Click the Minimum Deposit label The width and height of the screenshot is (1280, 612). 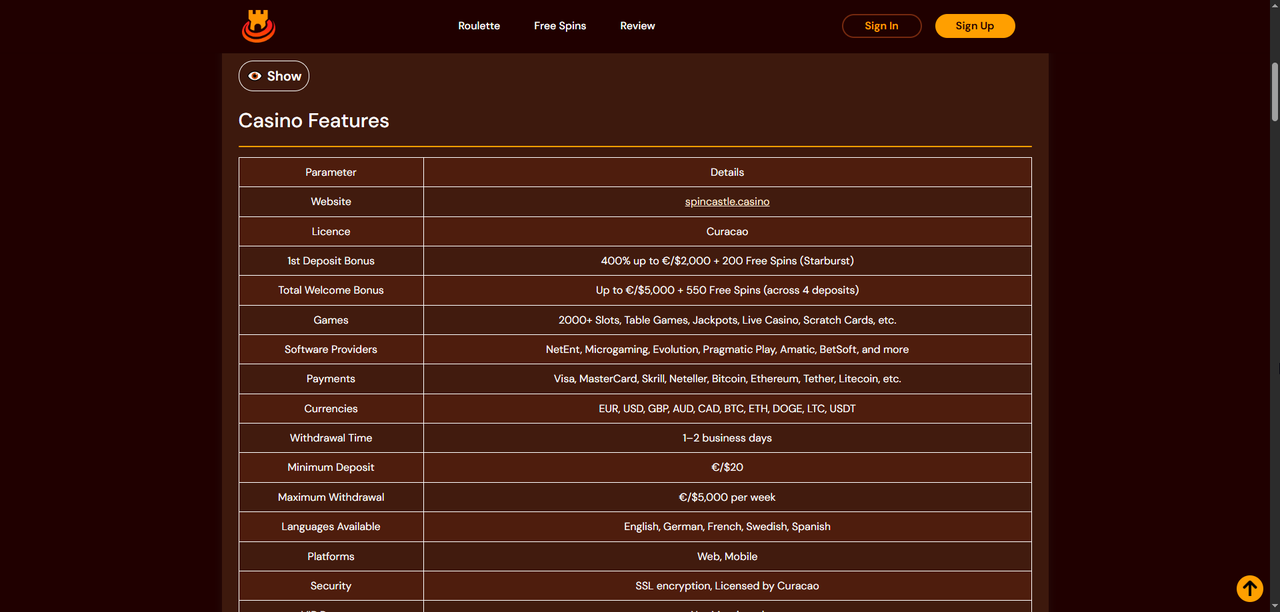tap(331, 467)
